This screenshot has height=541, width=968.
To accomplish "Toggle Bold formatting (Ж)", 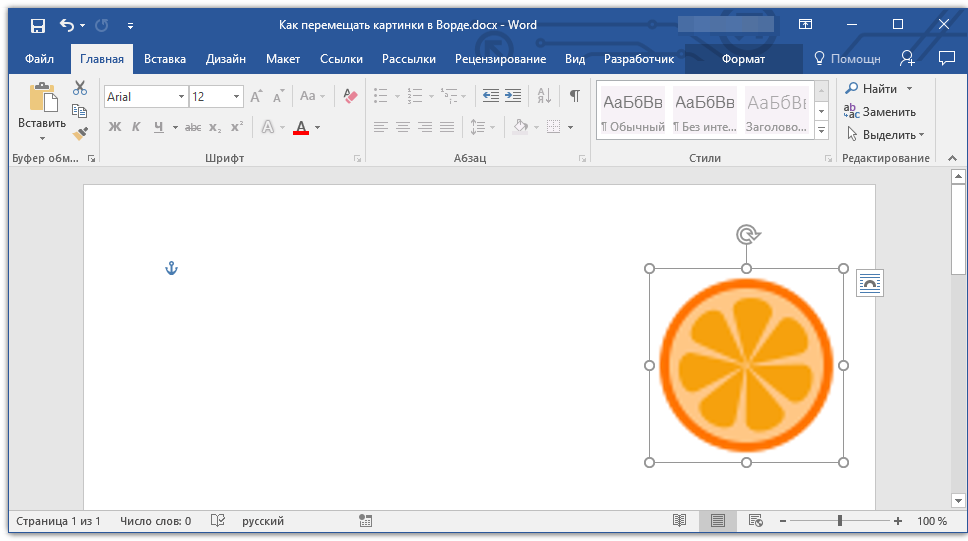I will coord(115,127).
